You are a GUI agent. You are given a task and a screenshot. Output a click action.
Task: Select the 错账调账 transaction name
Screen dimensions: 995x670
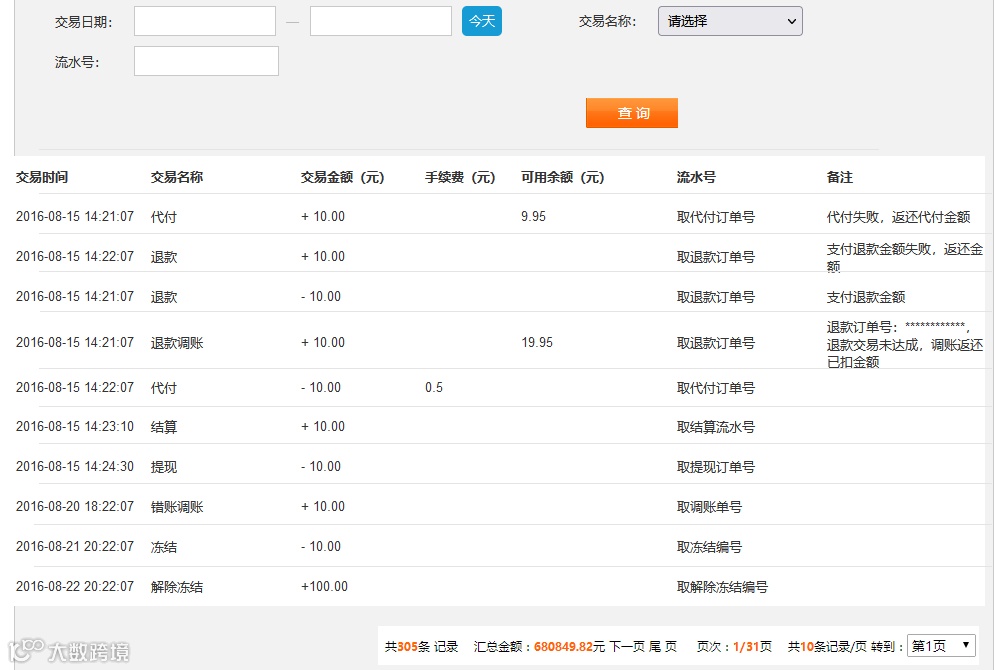tap(176, 507)
